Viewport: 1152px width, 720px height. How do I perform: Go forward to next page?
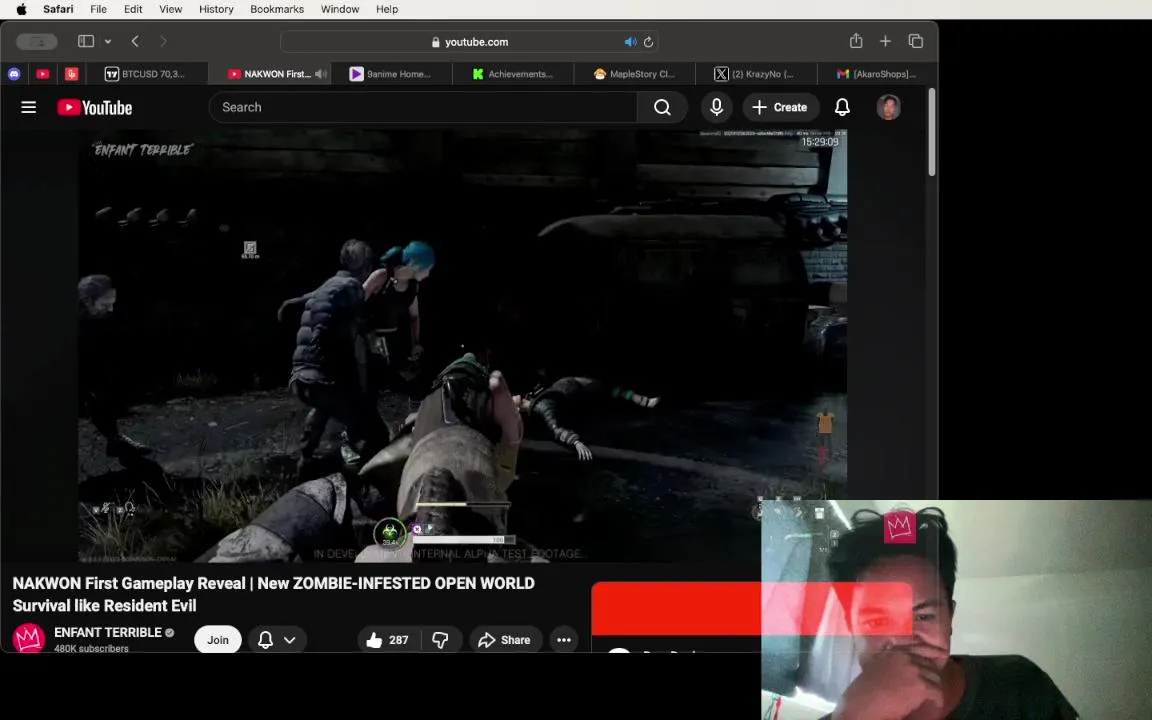[163, 41]
